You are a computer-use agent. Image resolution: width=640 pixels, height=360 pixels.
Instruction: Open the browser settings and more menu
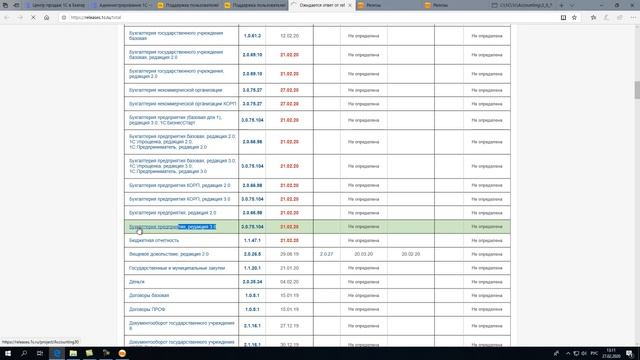(x=633, y=18)
